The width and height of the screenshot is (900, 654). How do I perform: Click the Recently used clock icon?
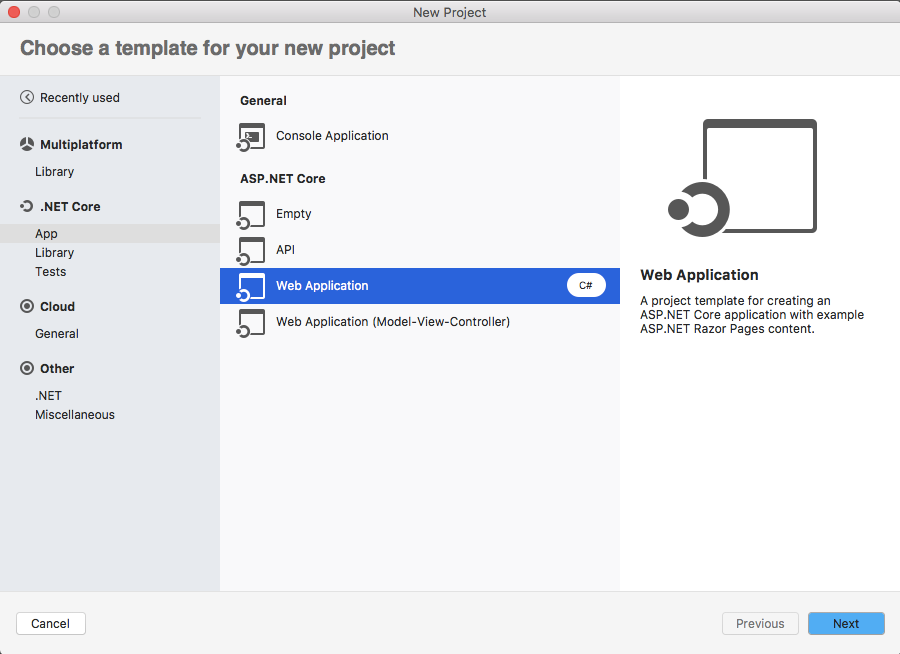point(27,97)
